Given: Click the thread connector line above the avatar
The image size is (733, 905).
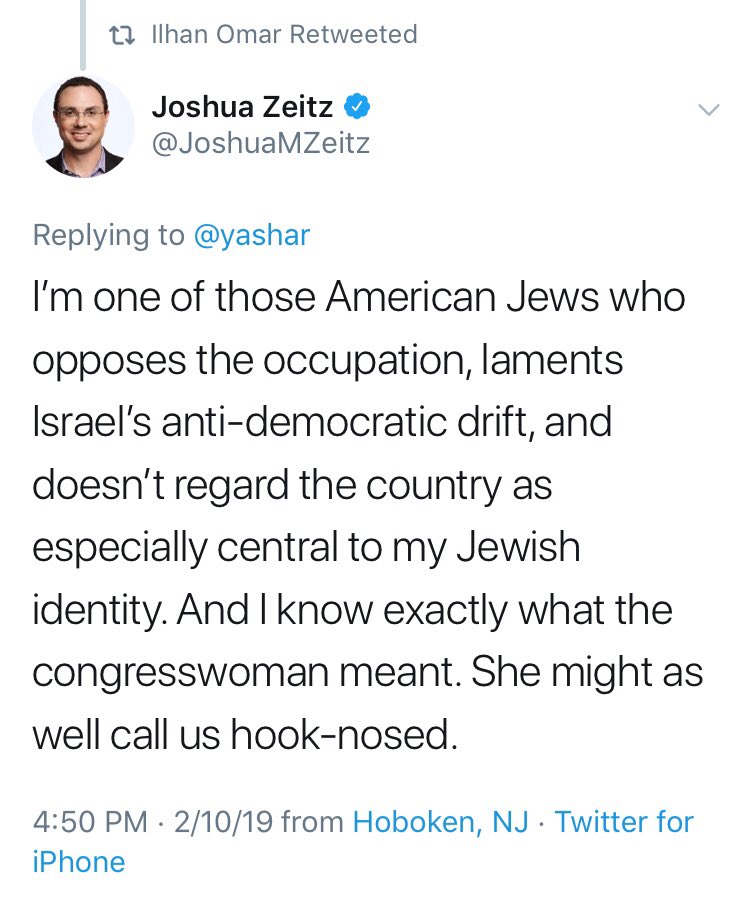Looking at the screenshot, I should tap(83, 35).
